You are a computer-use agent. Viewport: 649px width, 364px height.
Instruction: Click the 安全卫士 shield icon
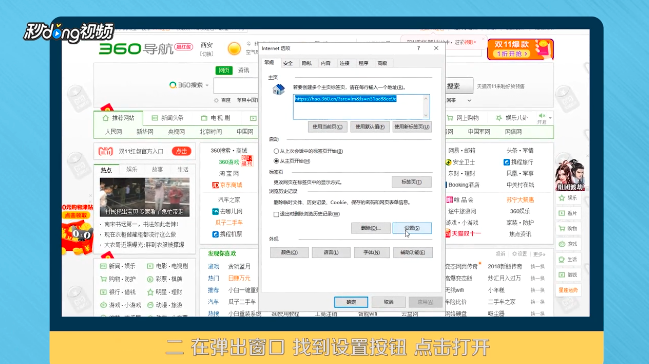448,162
